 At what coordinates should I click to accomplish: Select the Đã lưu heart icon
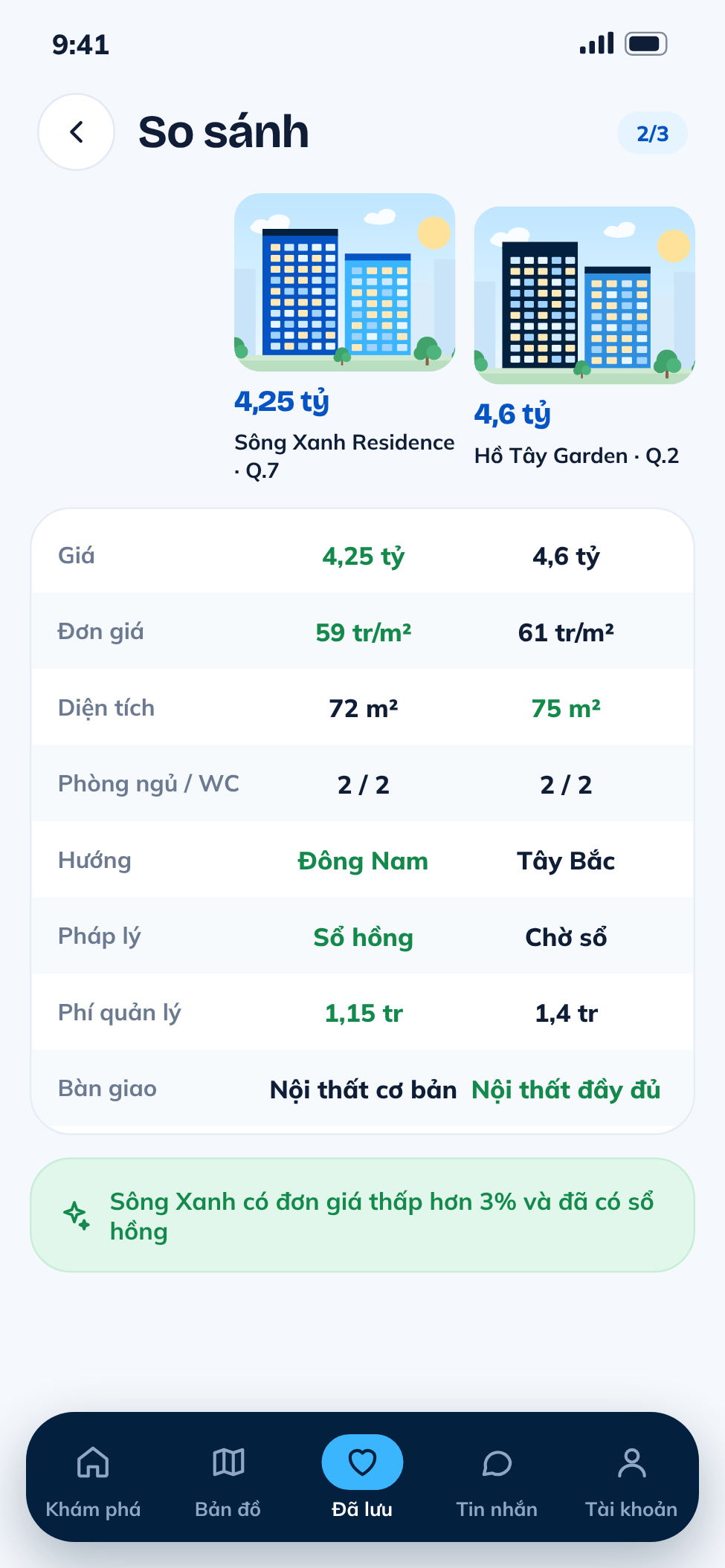pyautogui.click(x=362, y=1462)
